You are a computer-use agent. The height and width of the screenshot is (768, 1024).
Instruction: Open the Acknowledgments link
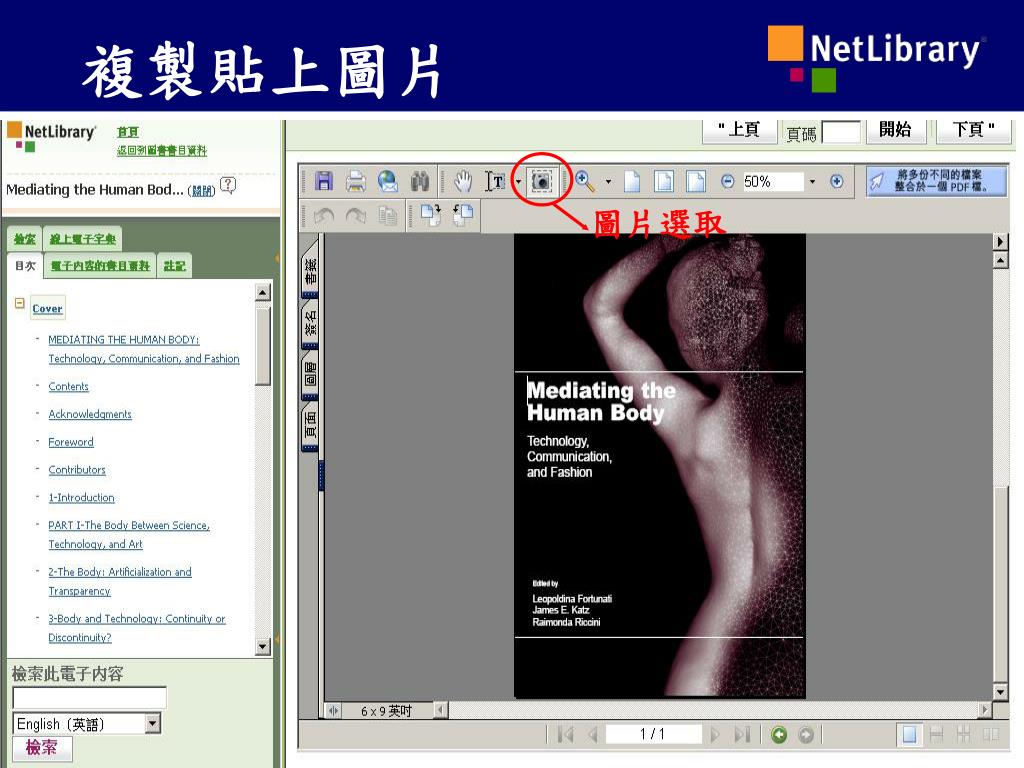point(90,414)
